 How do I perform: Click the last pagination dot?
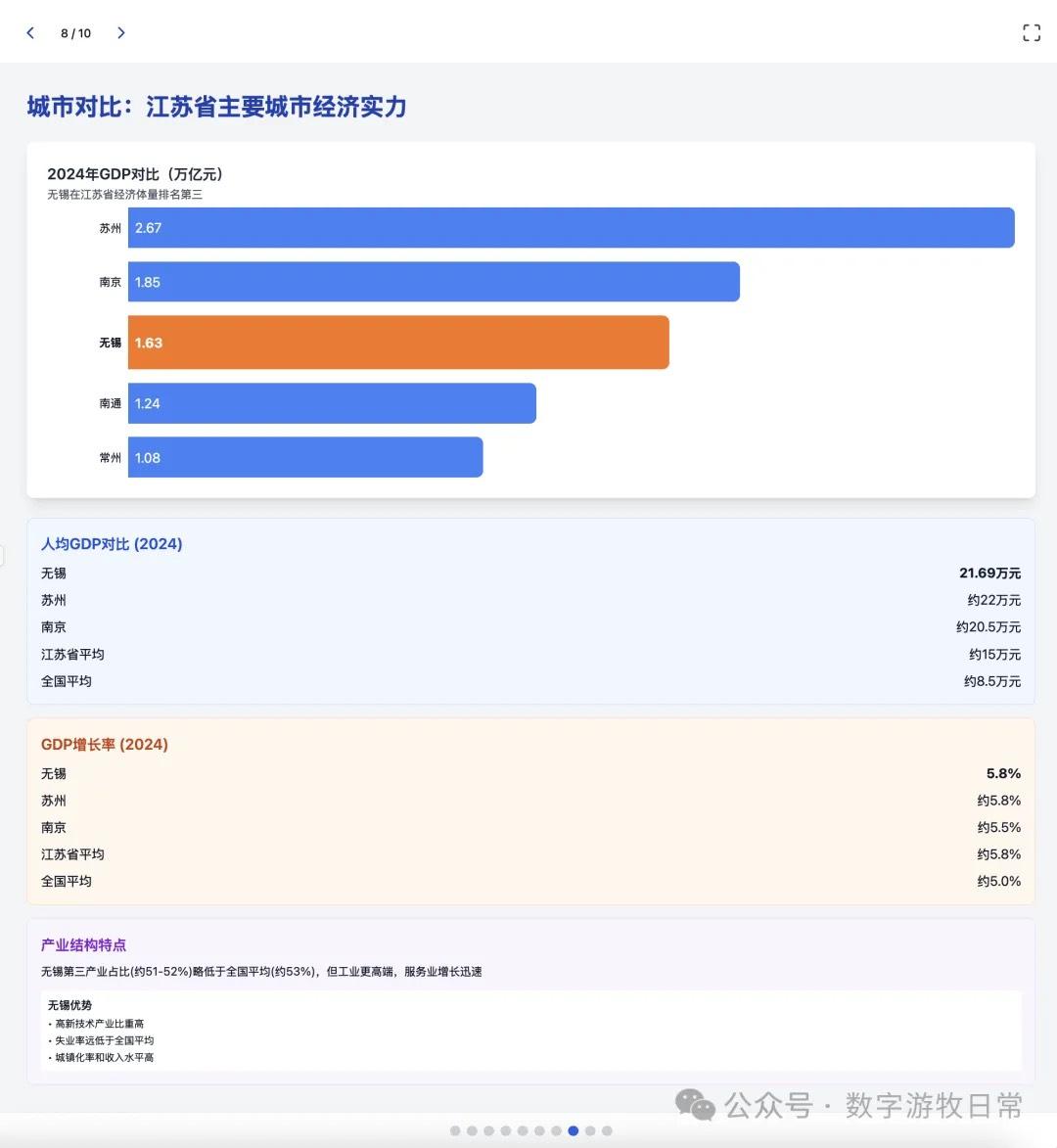click(607, 1130)
